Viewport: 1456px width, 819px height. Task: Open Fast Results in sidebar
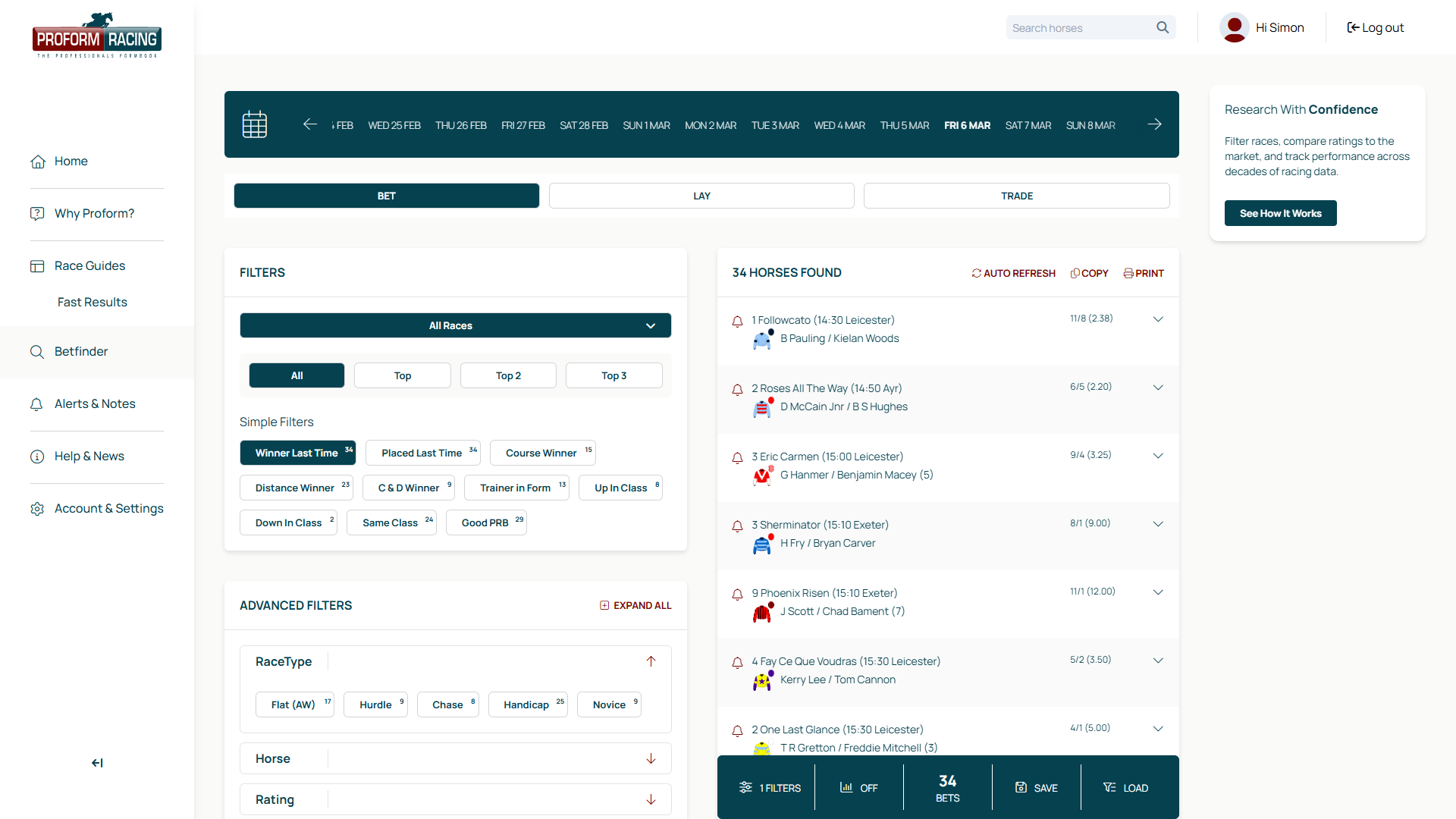(x=93, y=302)
